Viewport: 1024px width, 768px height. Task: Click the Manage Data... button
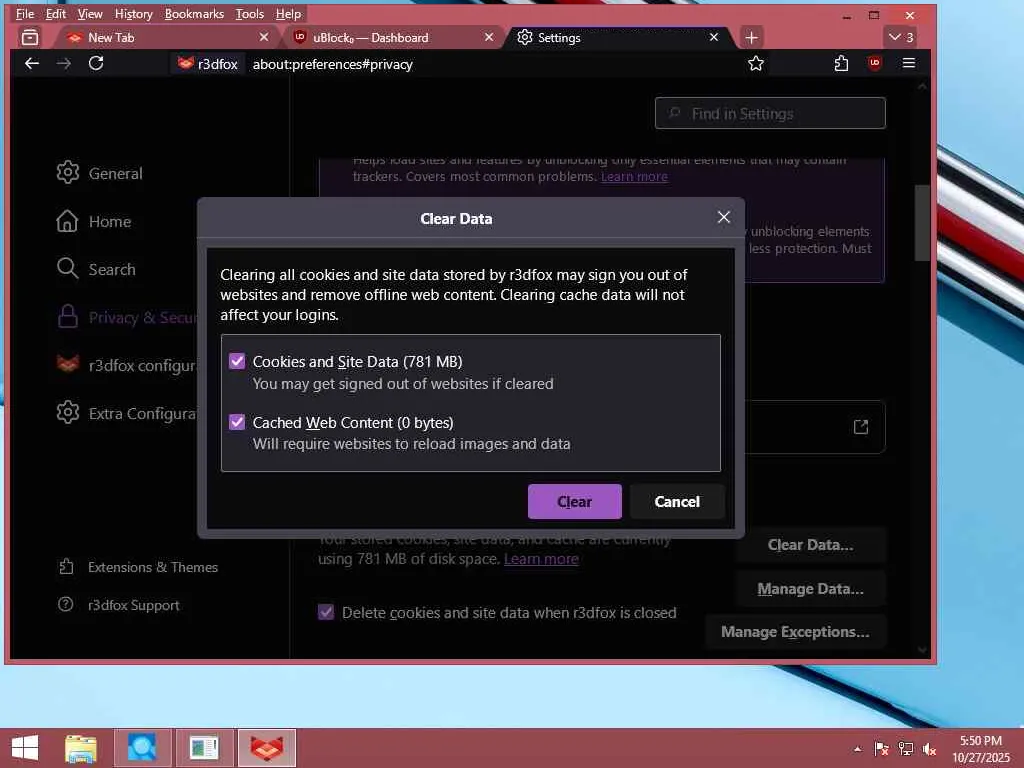[x=810, y=588]
